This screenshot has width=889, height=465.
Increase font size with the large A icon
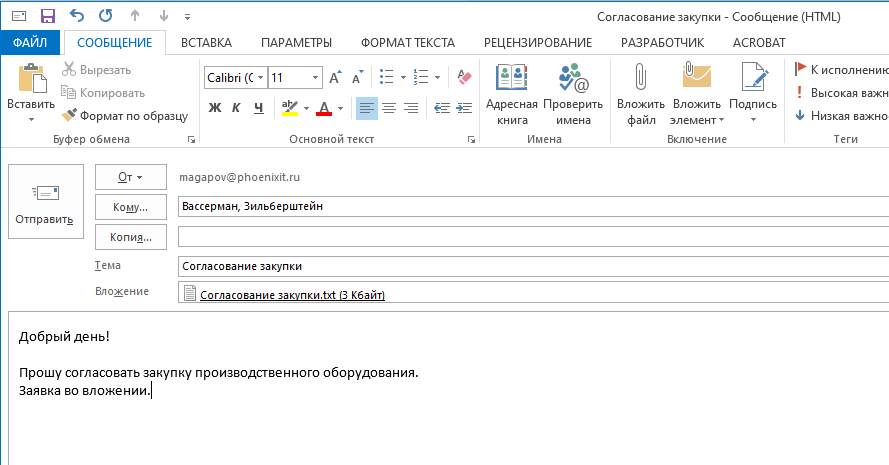coord(336,78)
